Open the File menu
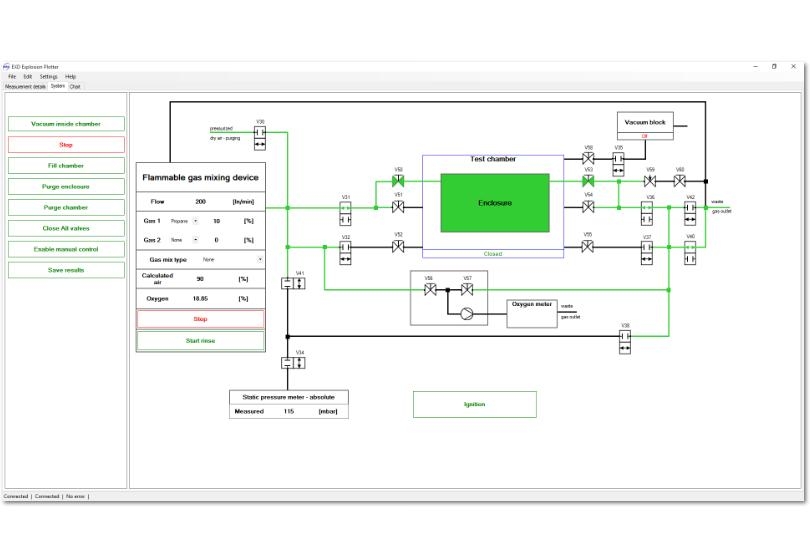This screenshot has height=560, width=810. coord(12,76)
